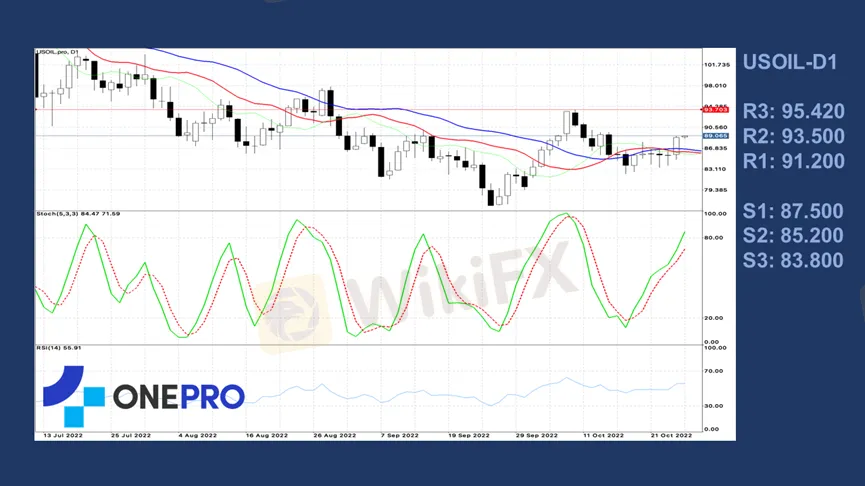Click the RSI(14) indicator label
Viewport: 865px width, 486px height.
coord(59,348)
